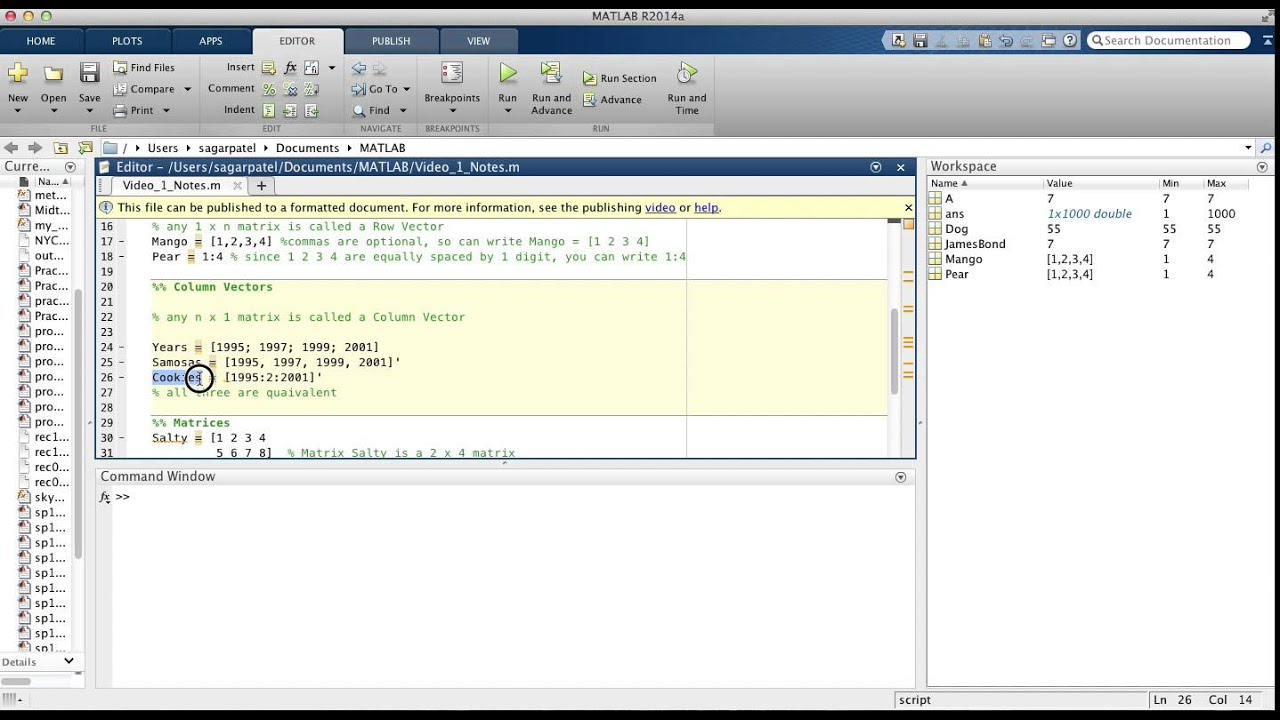Go up one folder level icon
Image resolution: width=1280 pixels, height=720 pixels.
point(61,148)
